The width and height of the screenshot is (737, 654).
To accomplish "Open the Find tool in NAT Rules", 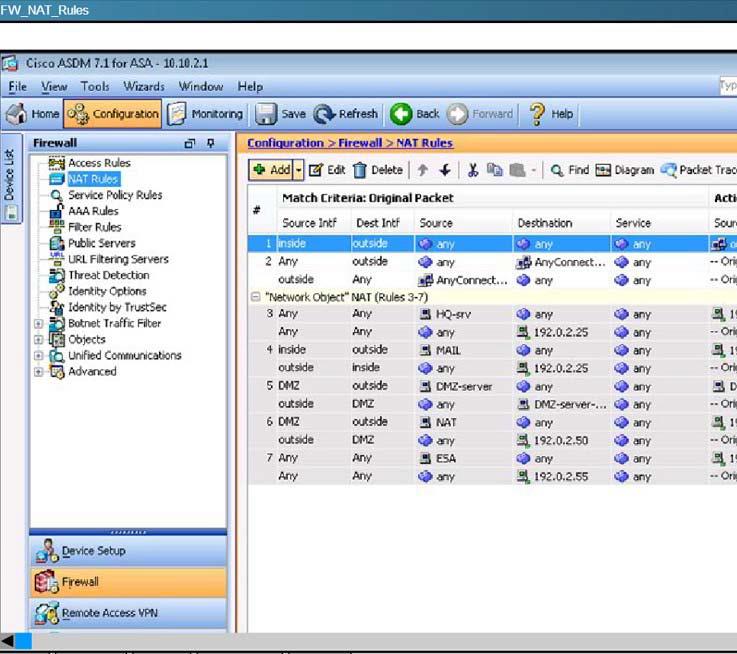I will (569, 170).
